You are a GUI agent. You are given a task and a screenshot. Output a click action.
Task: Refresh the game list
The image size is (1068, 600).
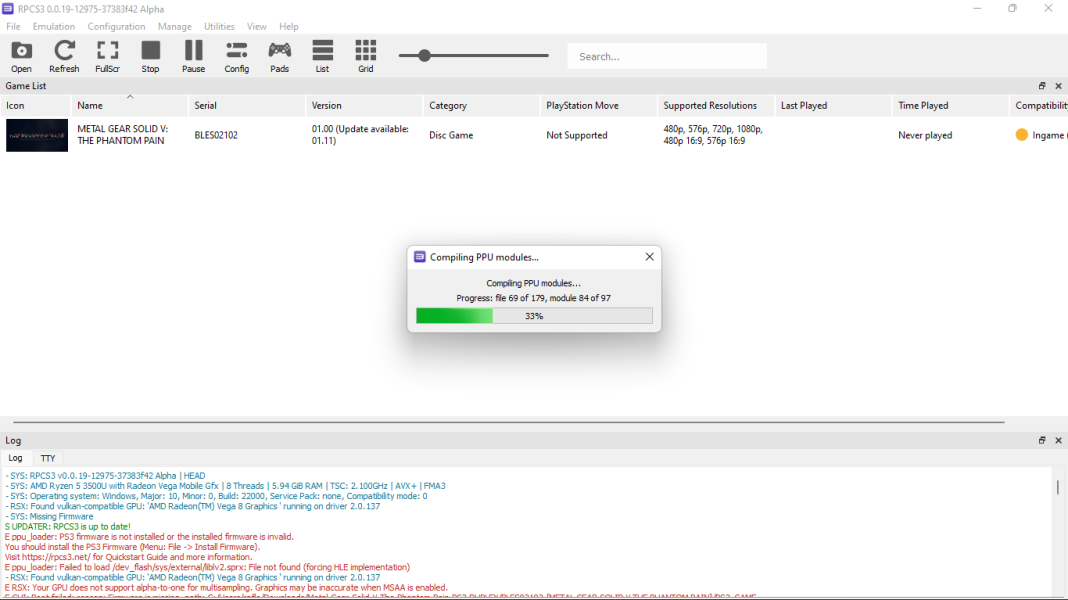click(x=64, y=56)
